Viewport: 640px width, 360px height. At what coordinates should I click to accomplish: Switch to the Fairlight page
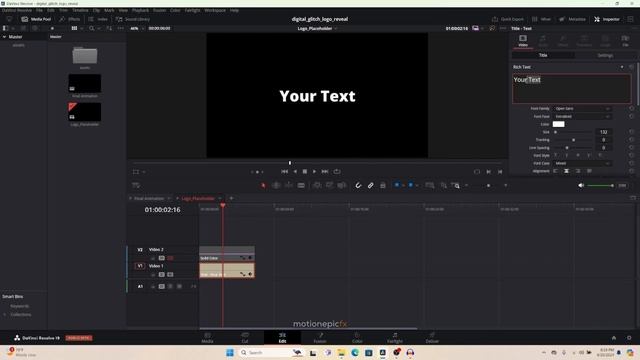[395, 338]
